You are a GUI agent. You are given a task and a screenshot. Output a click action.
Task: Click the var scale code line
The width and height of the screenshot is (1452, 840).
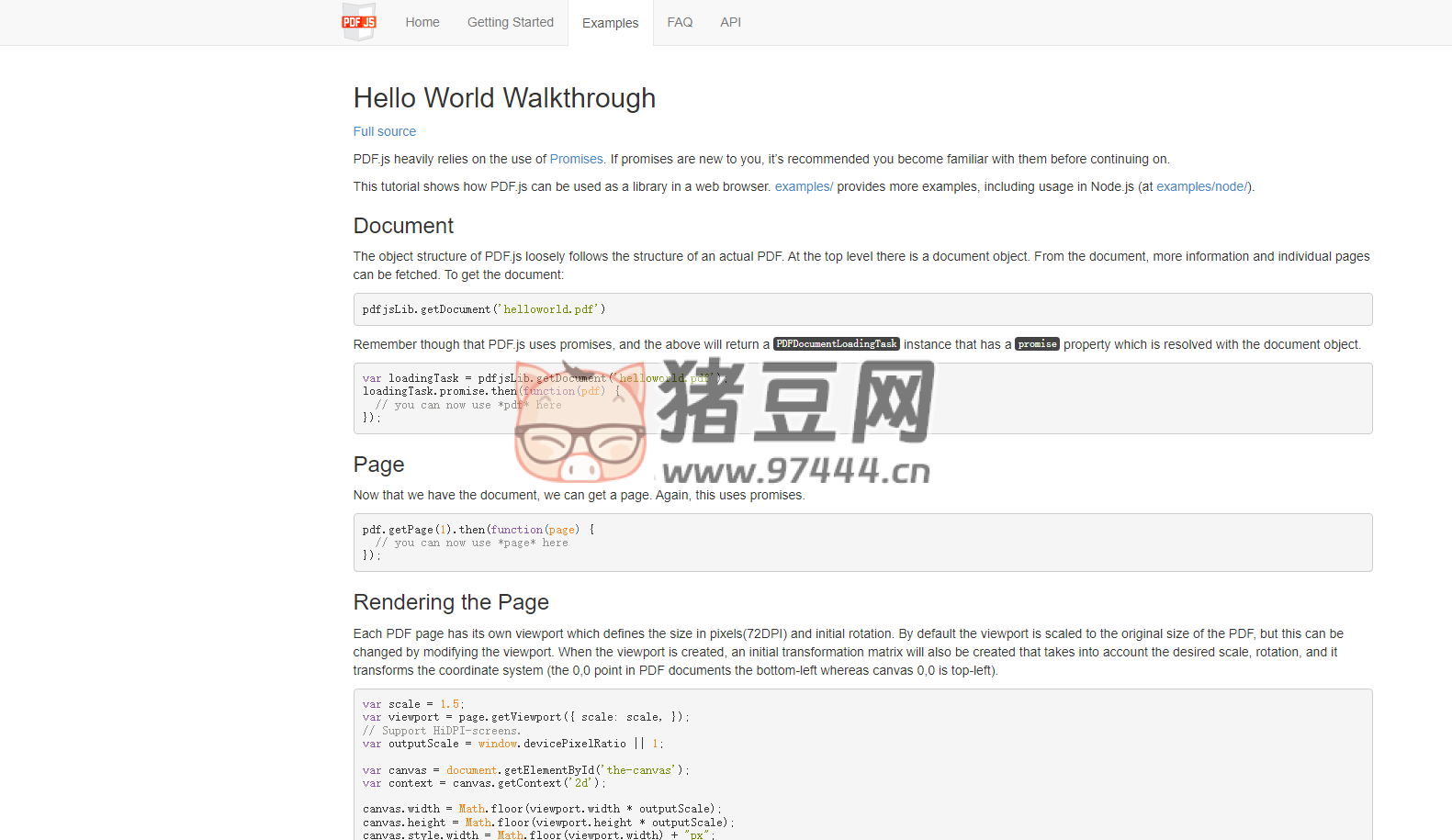pos(412,704)
